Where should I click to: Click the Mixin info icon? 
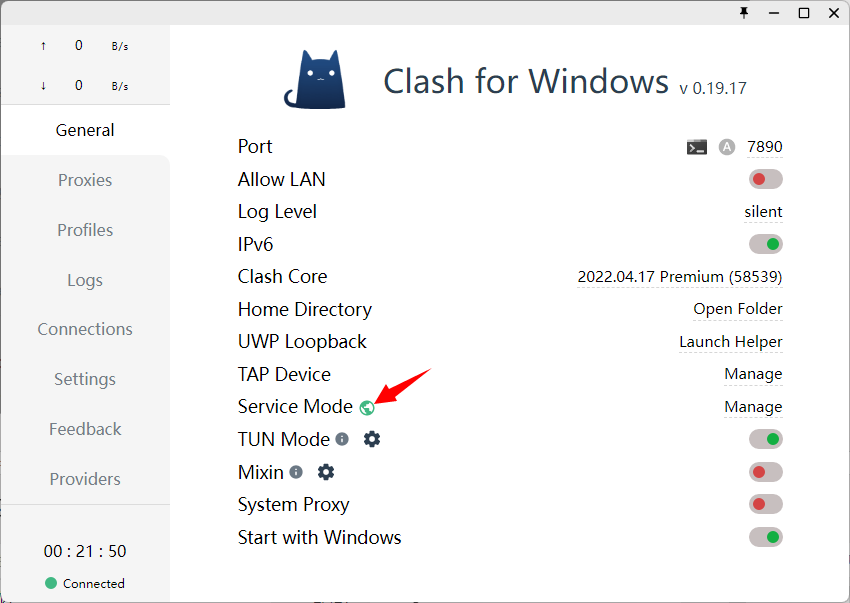(296, 472)
